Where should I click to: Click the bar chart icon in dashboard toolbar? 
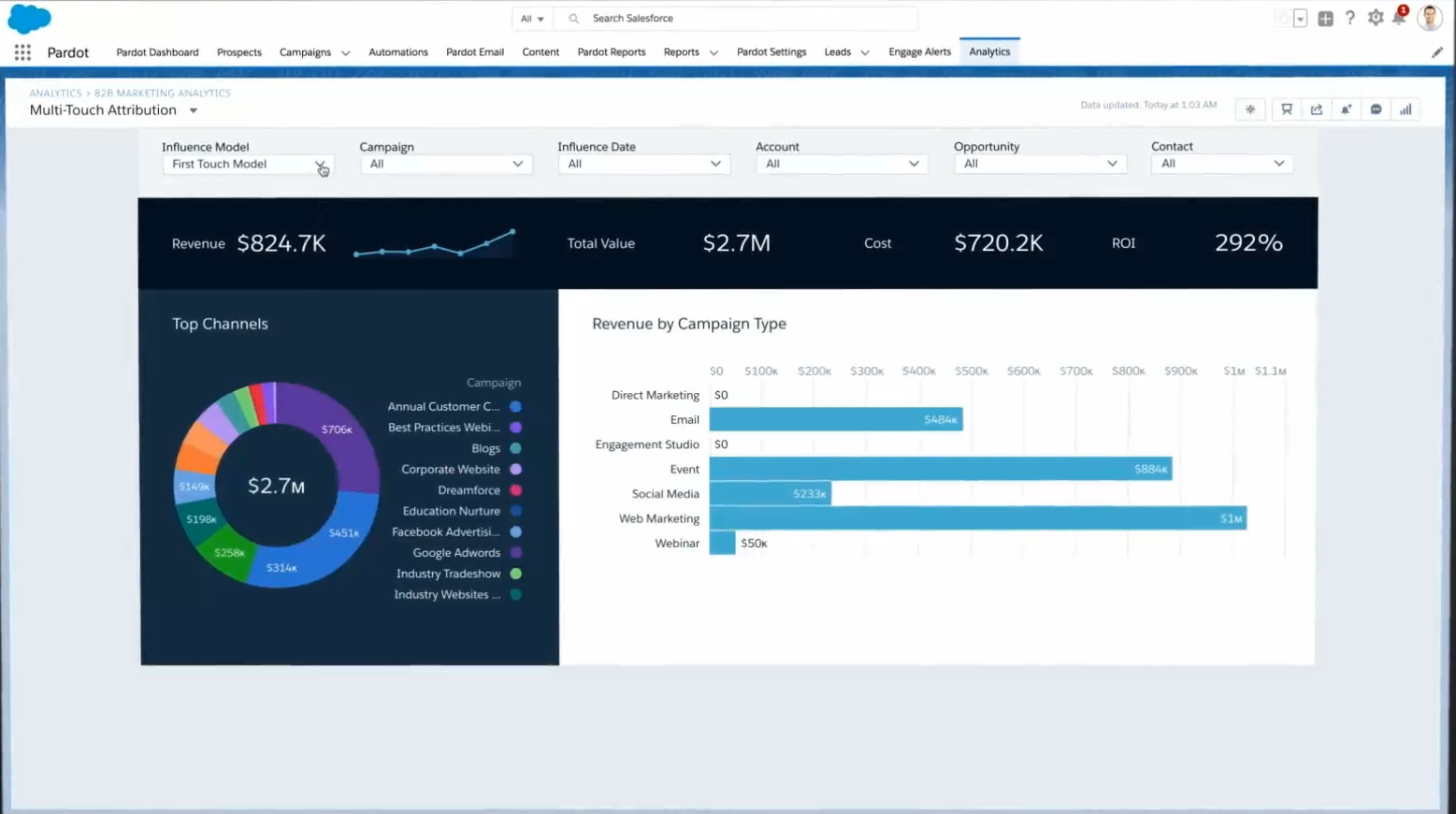pos(1406,109)
